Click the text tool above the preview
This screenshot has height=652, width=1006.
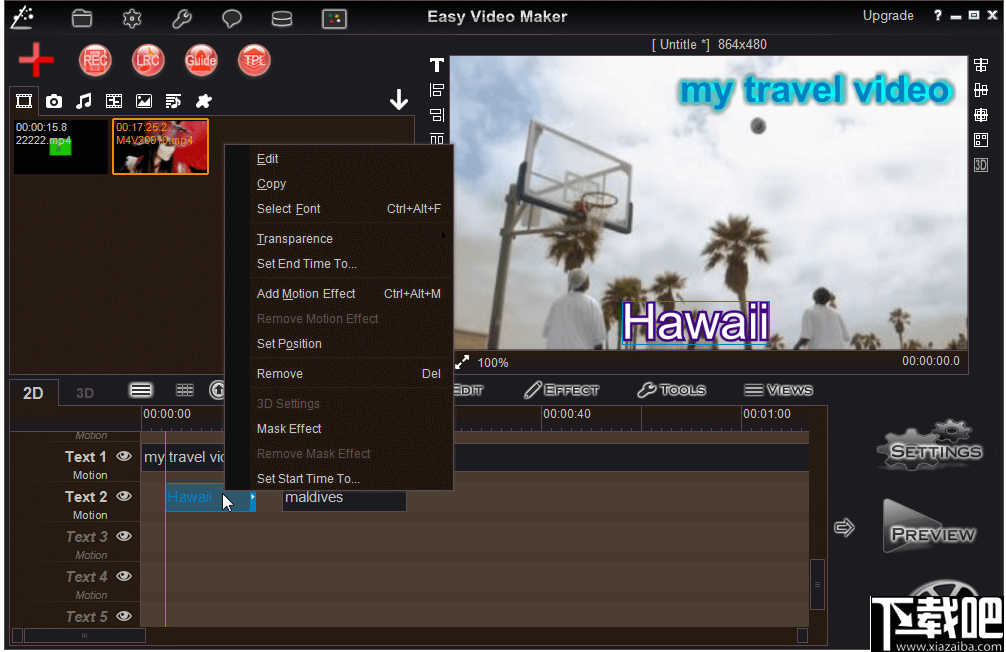point(436,64)
